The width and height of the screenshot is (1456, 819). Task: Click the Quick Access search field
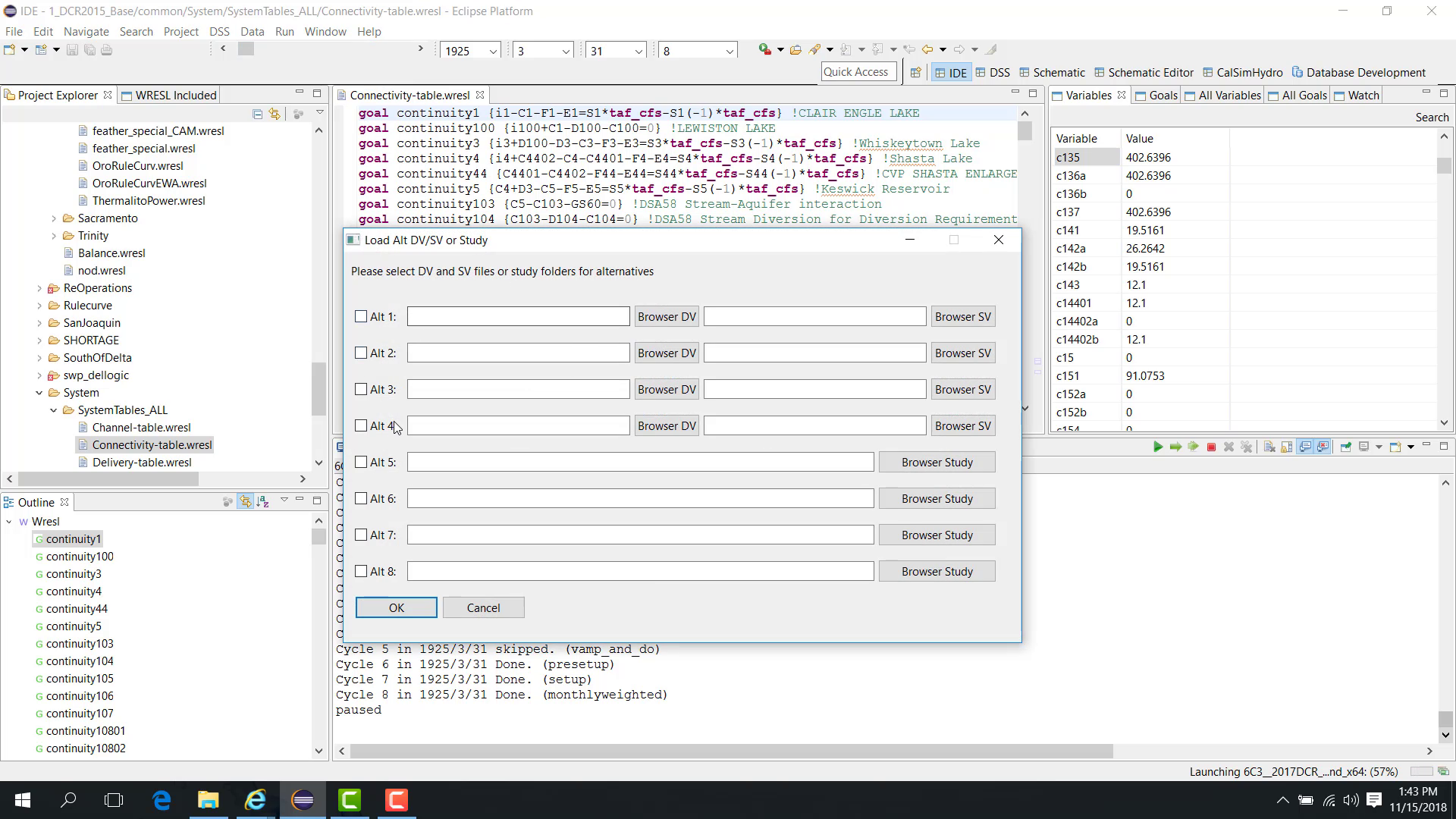pos(859,71)
